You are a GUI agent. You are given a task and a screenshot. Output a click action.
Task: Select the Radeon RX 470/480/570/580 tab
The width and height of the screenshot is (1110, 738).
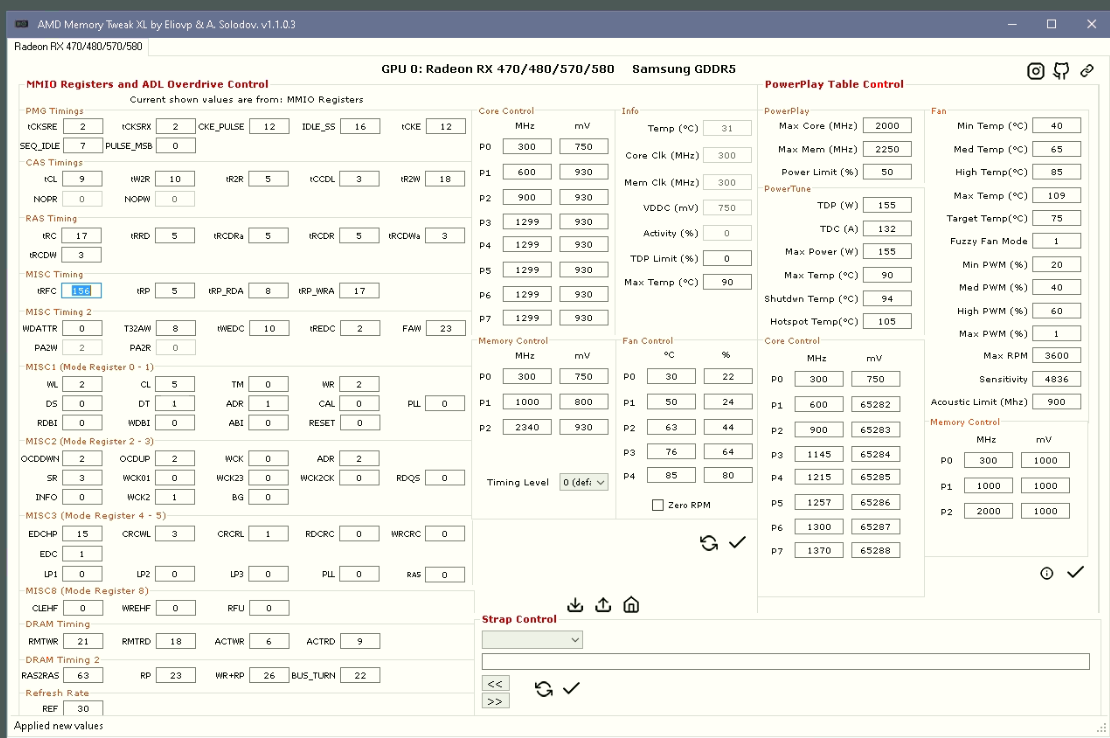pyautogui.click(x=78, y=47)
